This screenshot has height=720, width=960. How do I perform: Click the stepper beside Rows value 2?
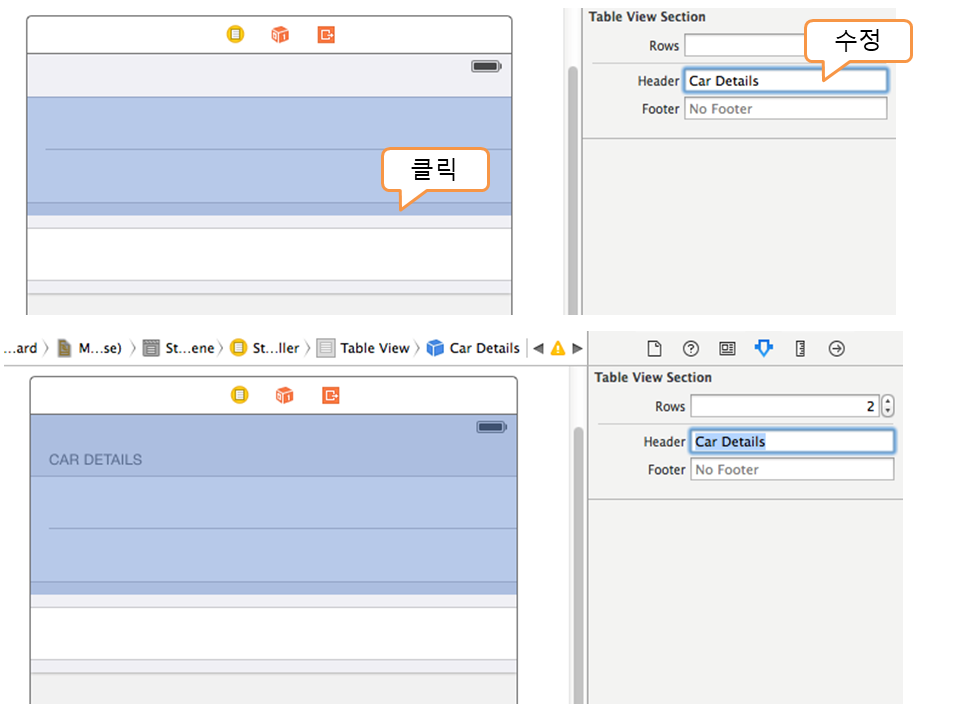[x=888, y=406]
